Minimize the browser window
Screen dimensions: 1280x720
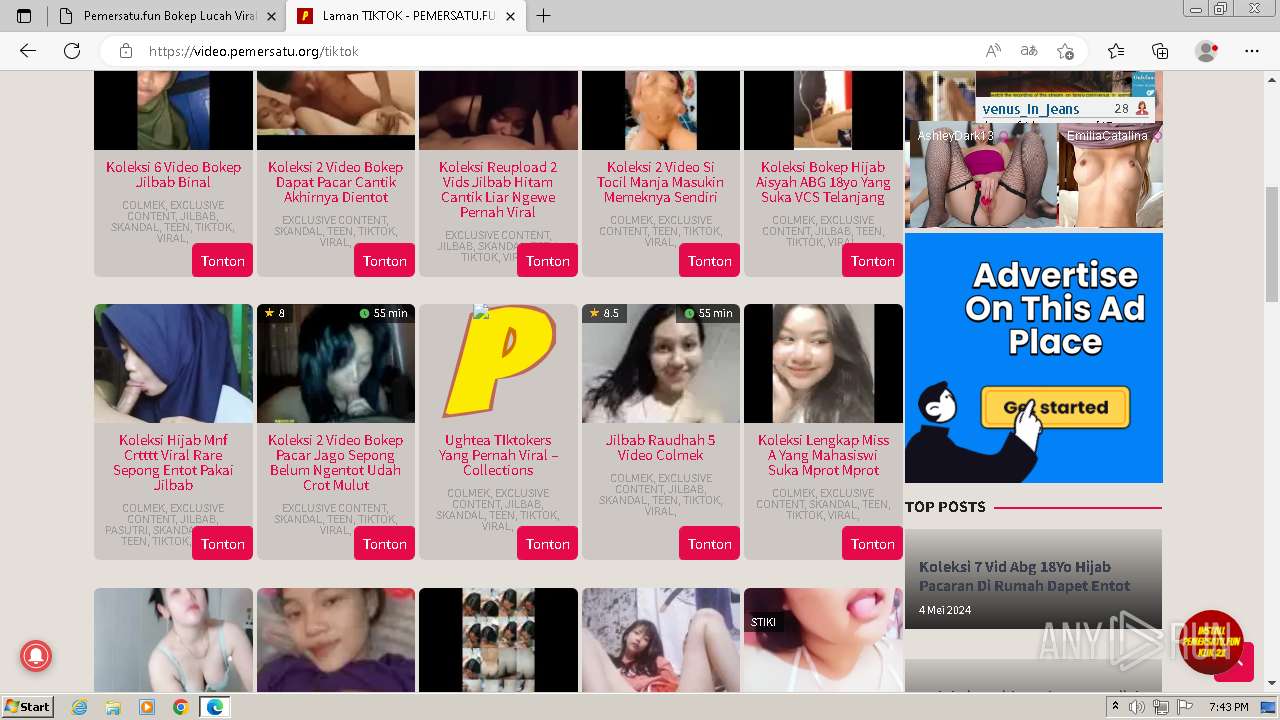(x=1195, y=9)
